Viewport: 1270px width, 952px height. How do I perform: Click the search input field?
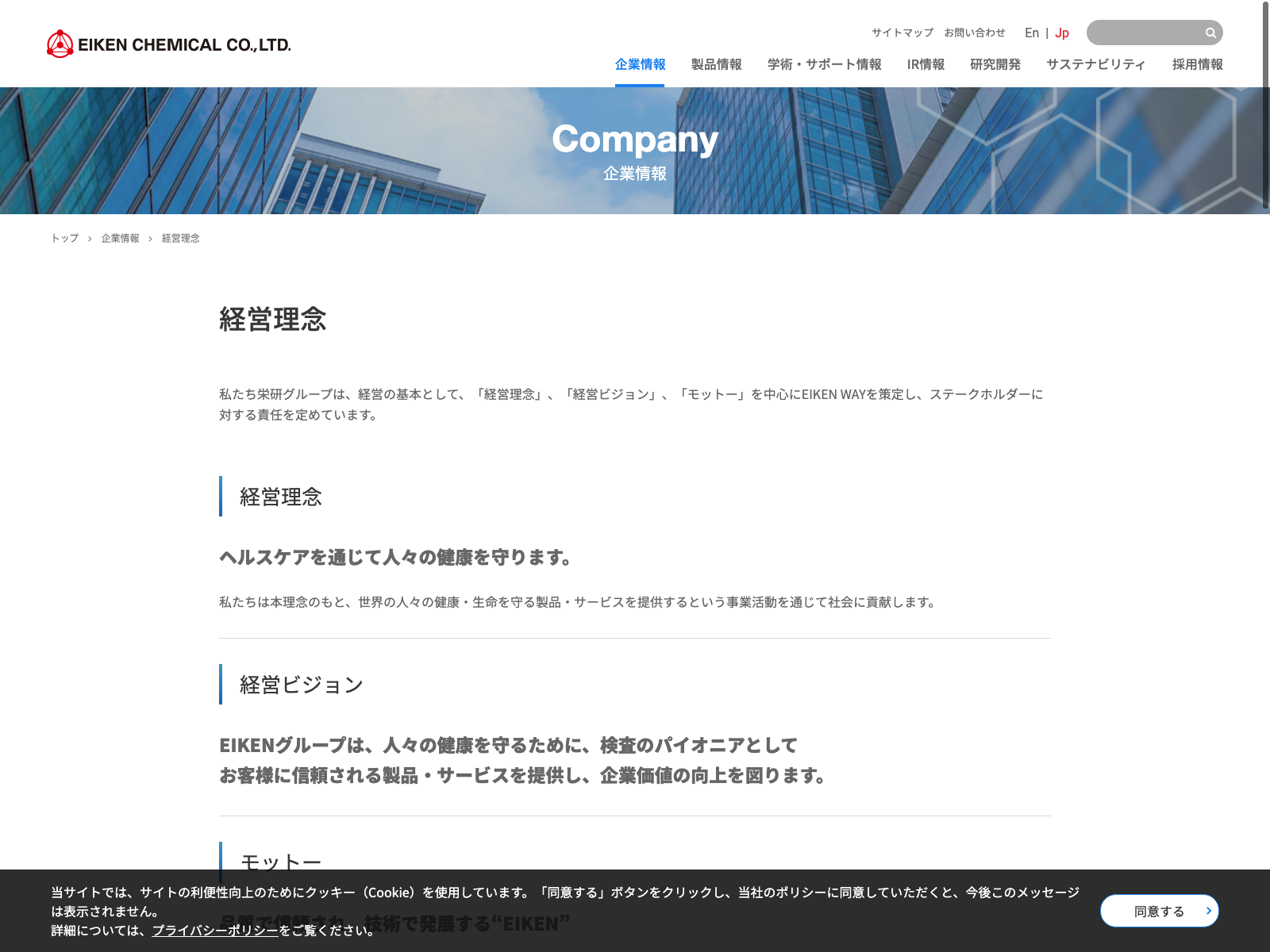(x=1145, y=33)
